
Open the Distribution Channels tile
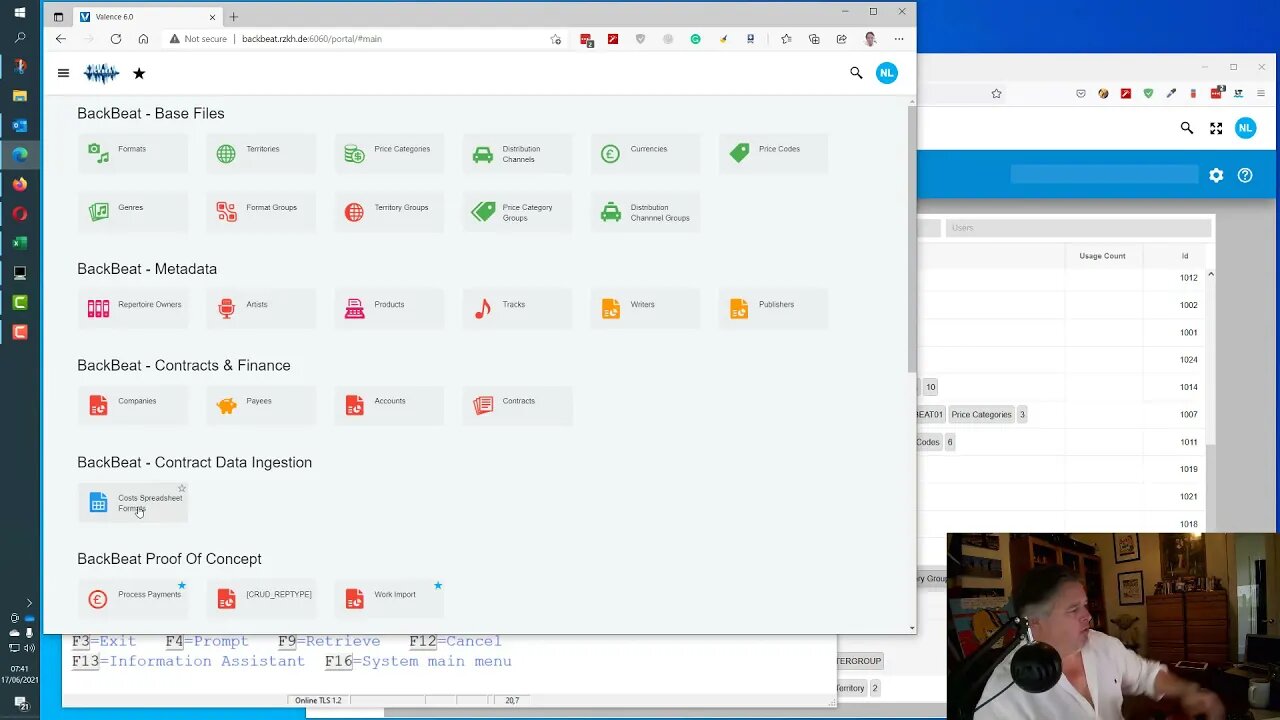click(x=516, y=153)
